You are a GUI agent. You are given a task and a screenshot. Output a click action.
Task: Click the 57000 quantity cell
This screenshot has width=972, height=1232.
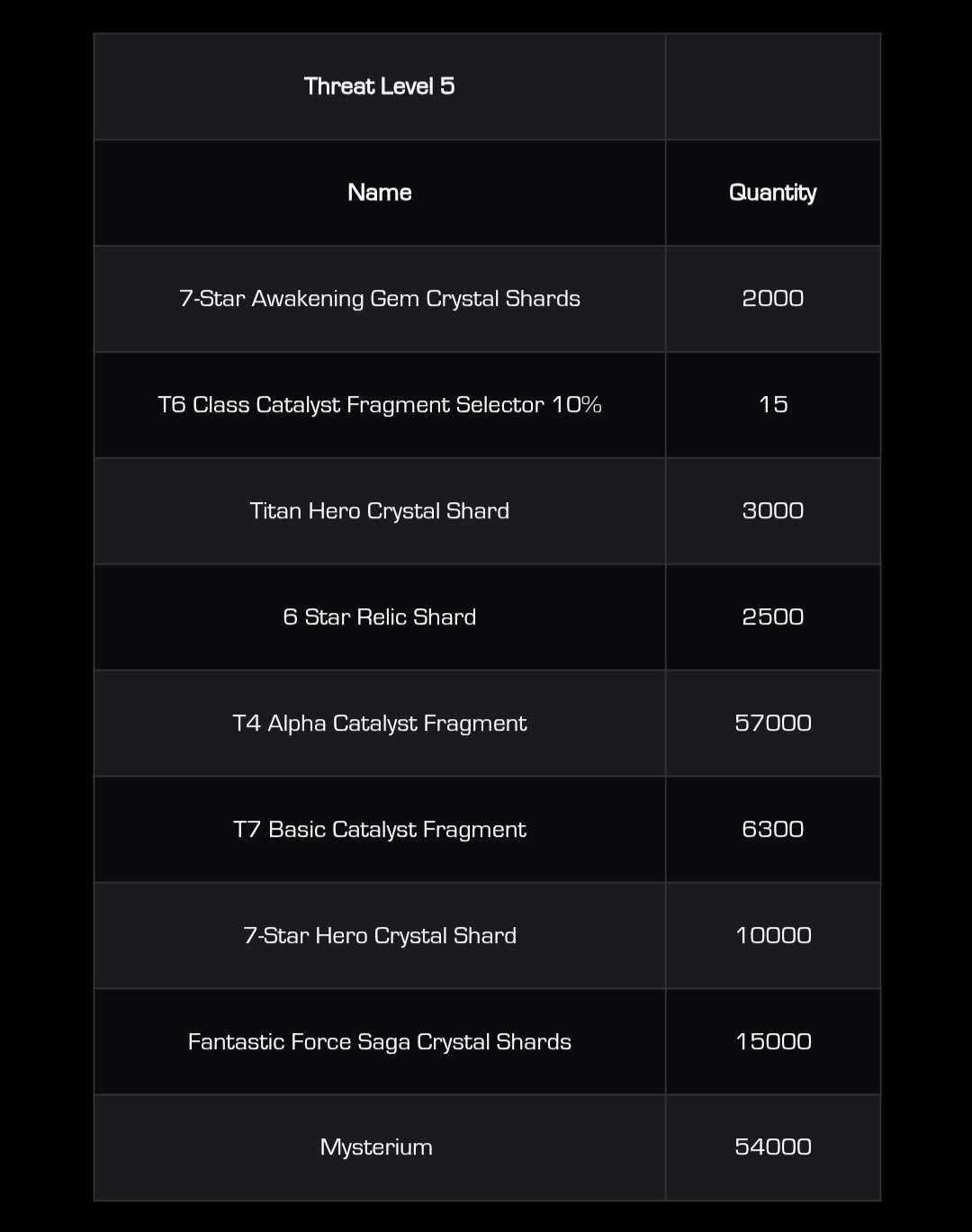pyautogui.click(x=772, y=724)
